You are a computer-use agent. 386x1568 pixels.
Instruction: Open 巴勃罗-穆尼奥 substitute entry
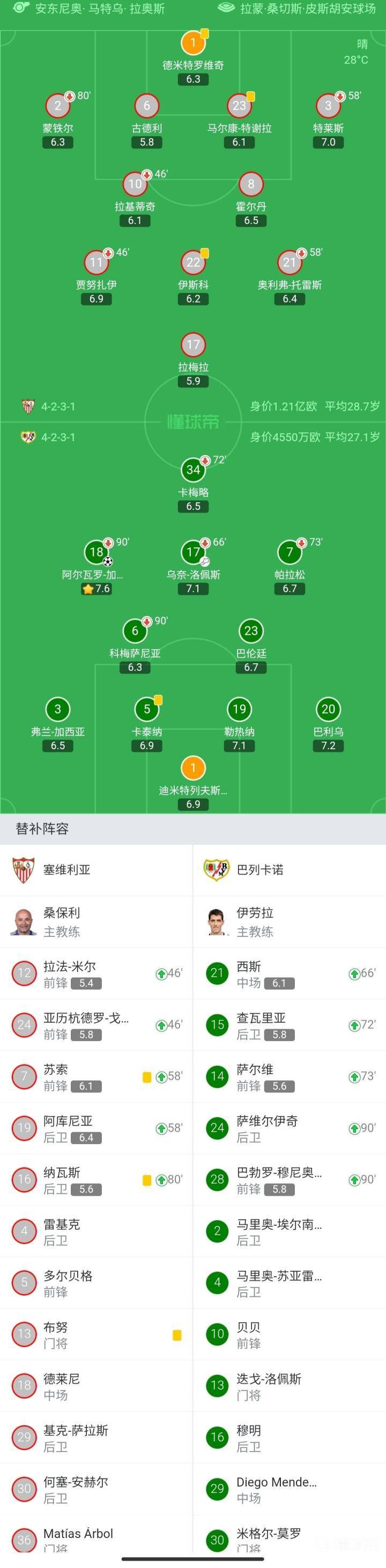point(289,1179)
